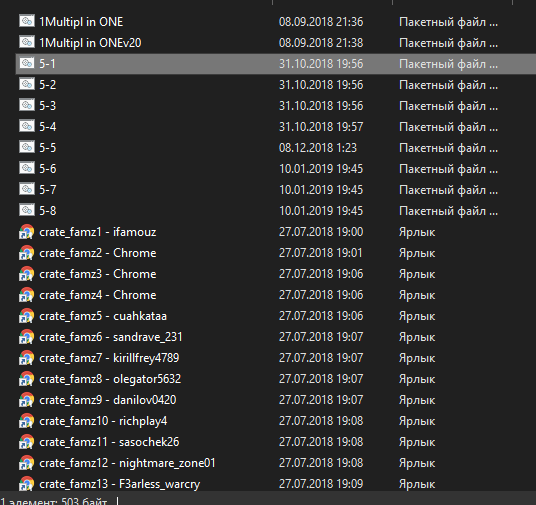Screen dimensions: 536x505
Task: Select Chrome shortcut icon of crate_famz5 - cuahkataa
Action: click(x=26, y=316)
